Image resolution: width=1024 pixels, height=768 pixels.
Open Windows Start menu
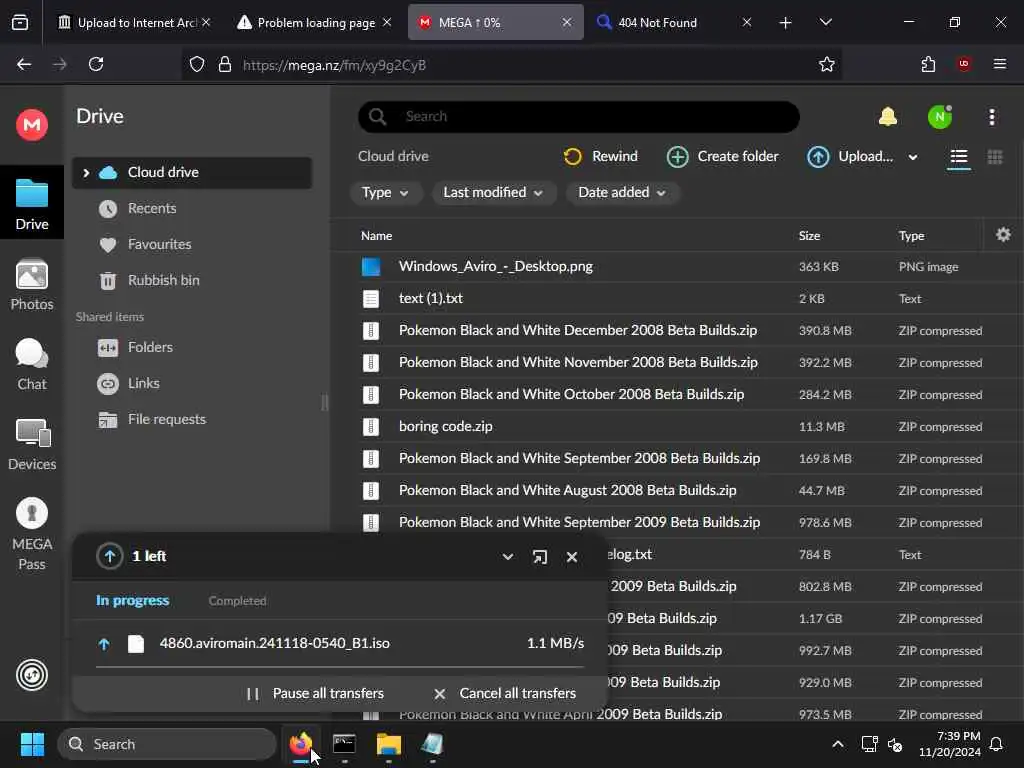pyautogui.click(x=32, y=744)
